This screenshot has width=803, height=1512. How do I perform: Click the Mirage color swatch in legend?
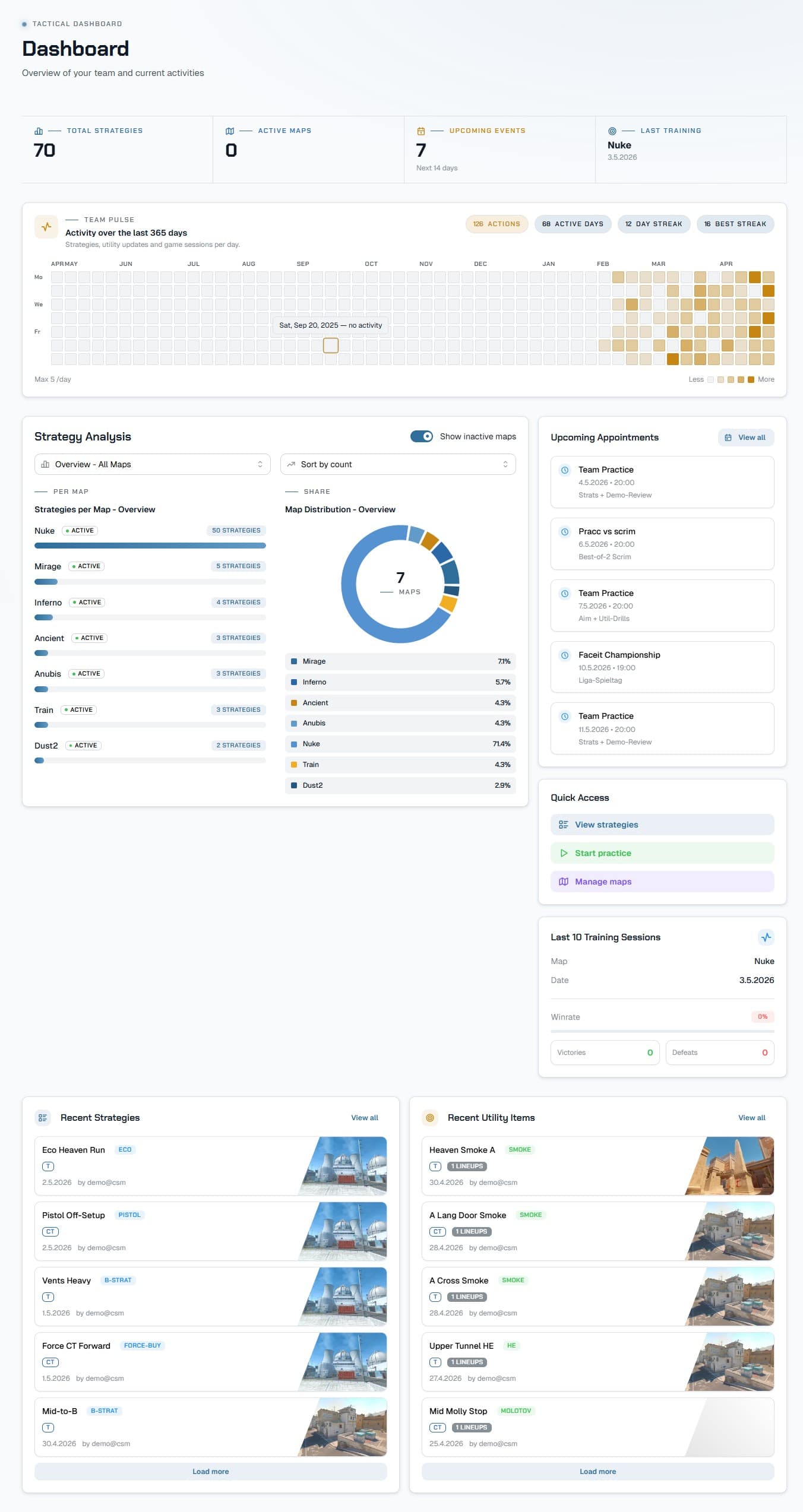pyautogui.click(x=294, y=661)
